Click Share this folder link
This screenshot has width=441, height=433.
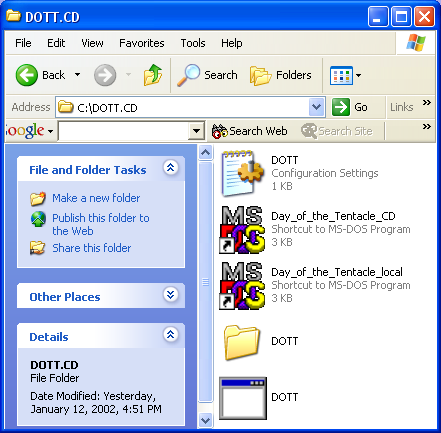(x=92, y=248)
